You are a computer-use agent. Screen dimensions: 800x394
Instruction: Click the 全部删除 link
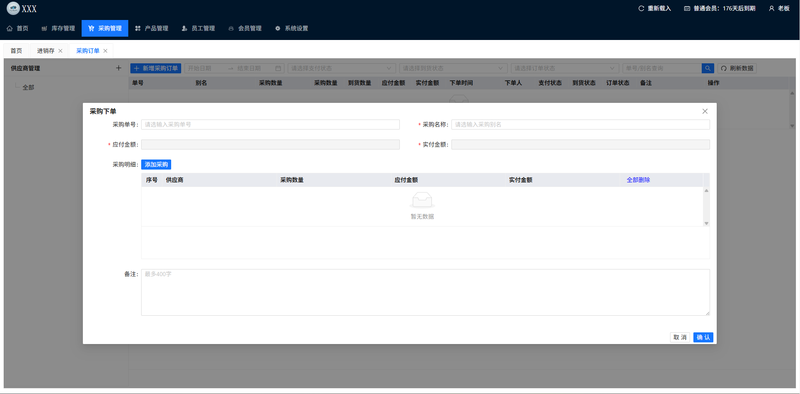pos(638,180)
